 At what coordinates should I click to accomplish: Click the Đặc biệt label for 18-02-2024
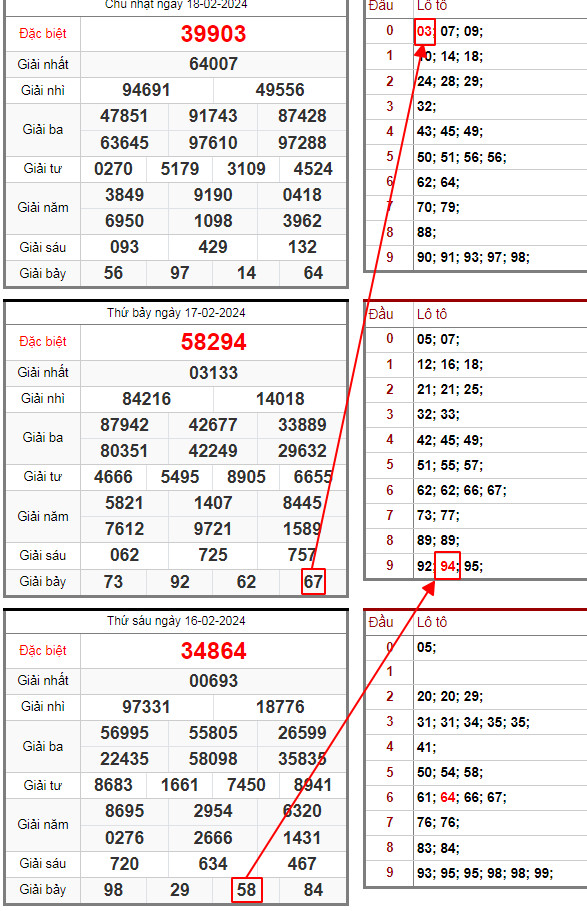(x=42, y=34)
